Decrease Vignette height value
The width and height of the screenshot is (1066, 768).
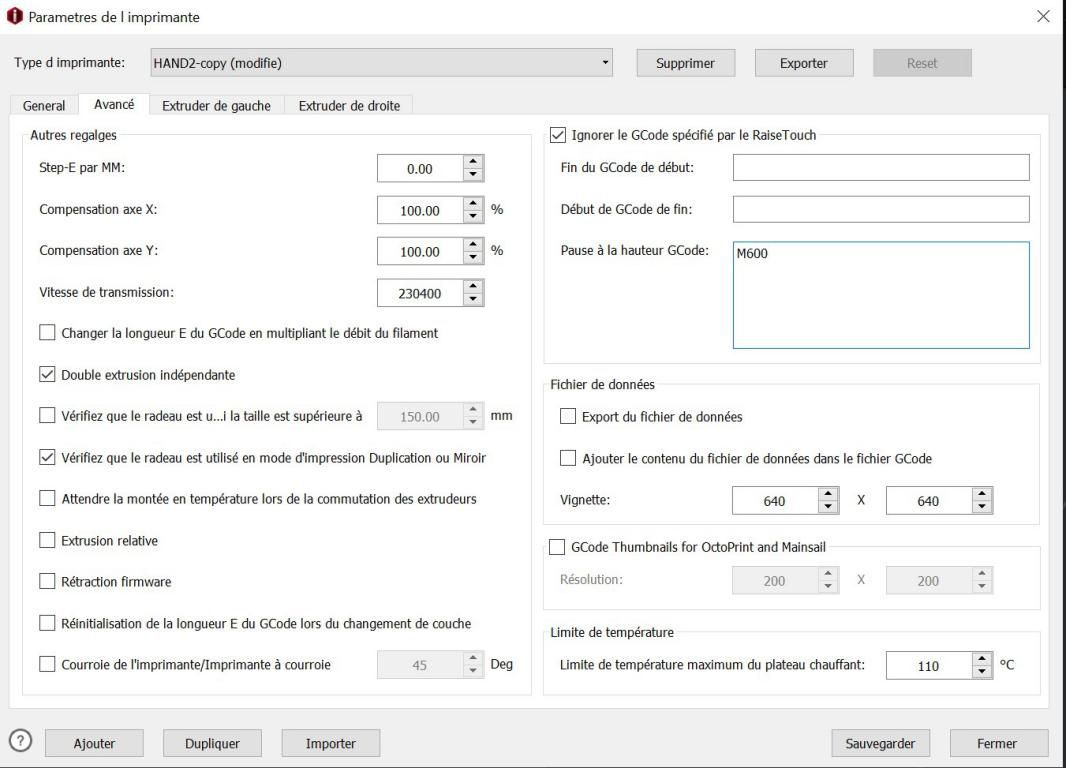coord(982,507)
